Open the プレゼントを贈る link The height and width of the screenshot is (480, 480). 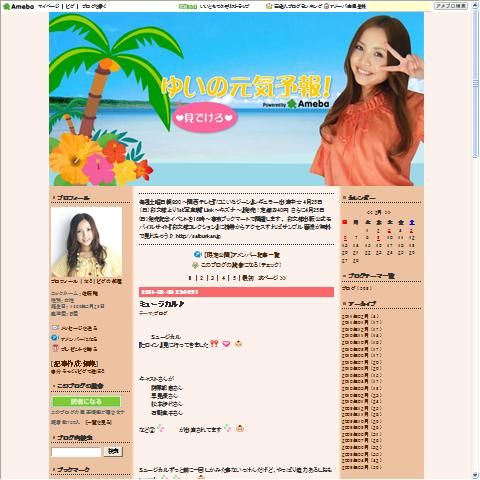(x=79, y=349)
